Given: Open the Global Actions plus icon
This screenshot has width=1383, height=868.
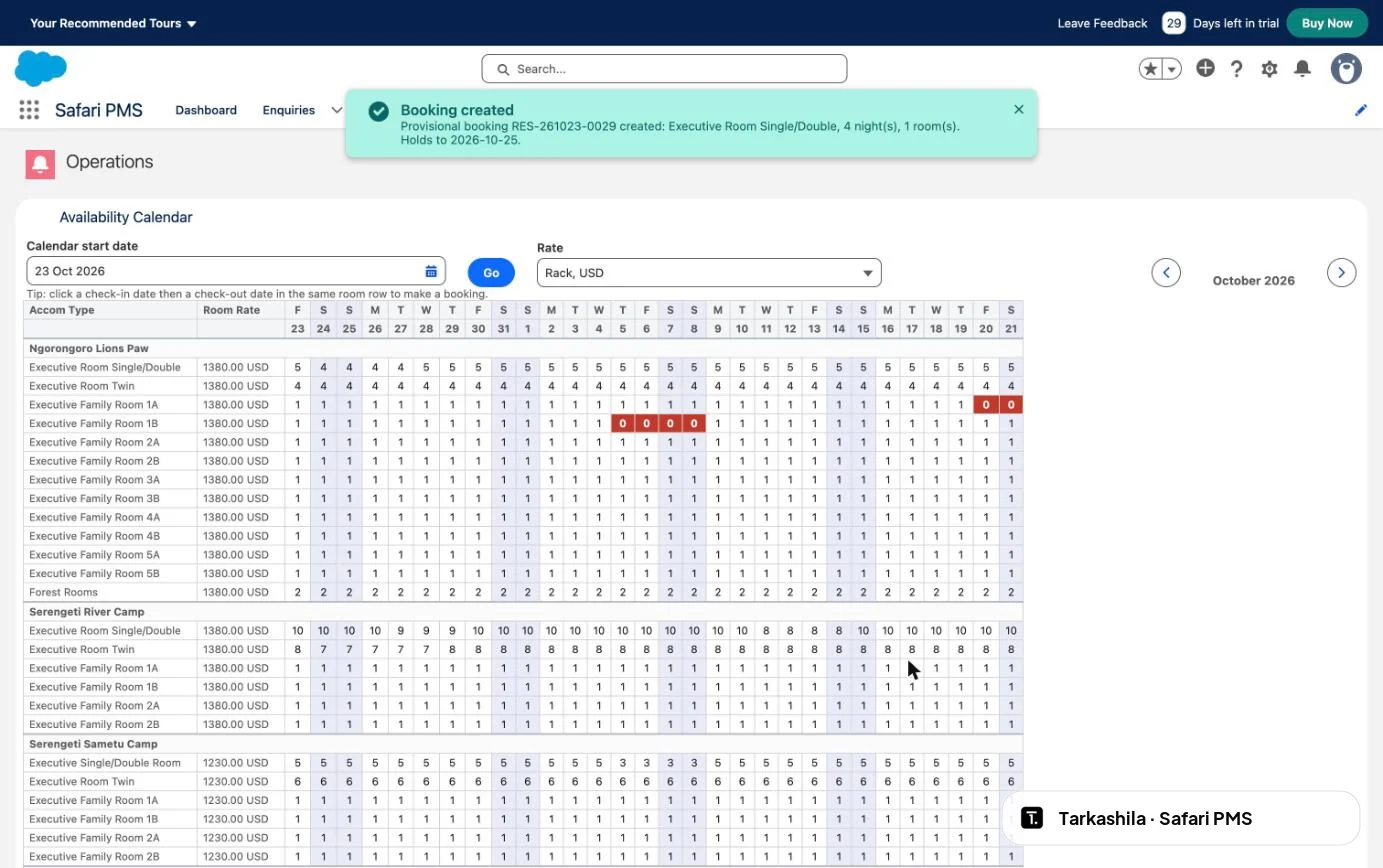Looking at the screenshot, I should point(1205,68).
